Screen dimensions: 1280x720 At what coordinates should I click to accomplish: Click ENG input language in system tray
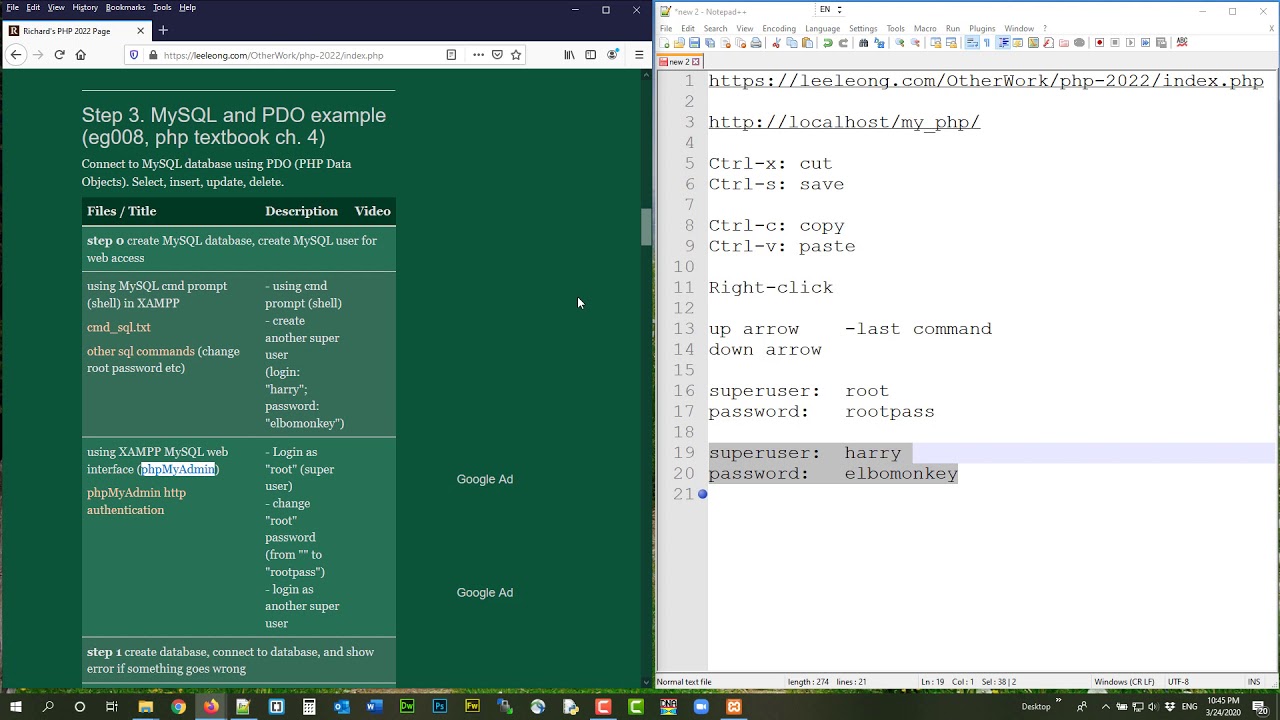1189,707
